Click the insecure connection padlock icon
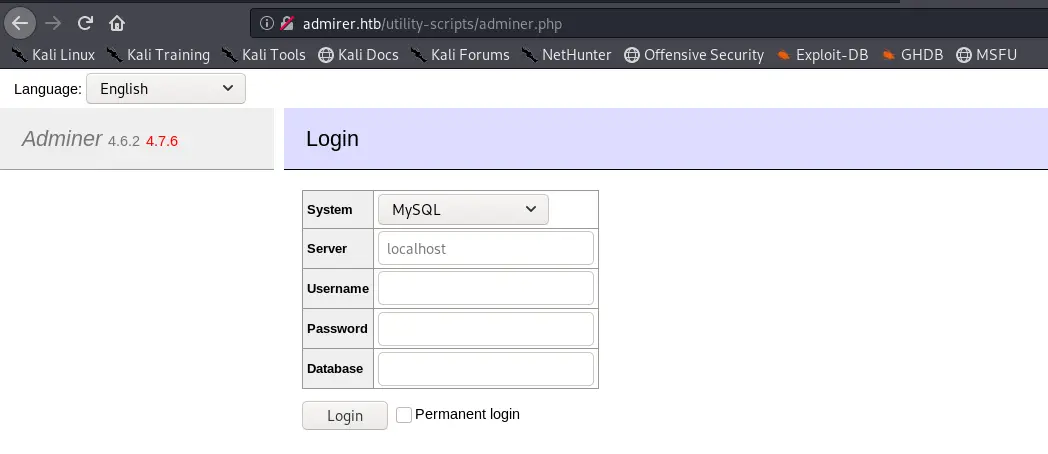The image size is (1048, 454). coord(287,23)
